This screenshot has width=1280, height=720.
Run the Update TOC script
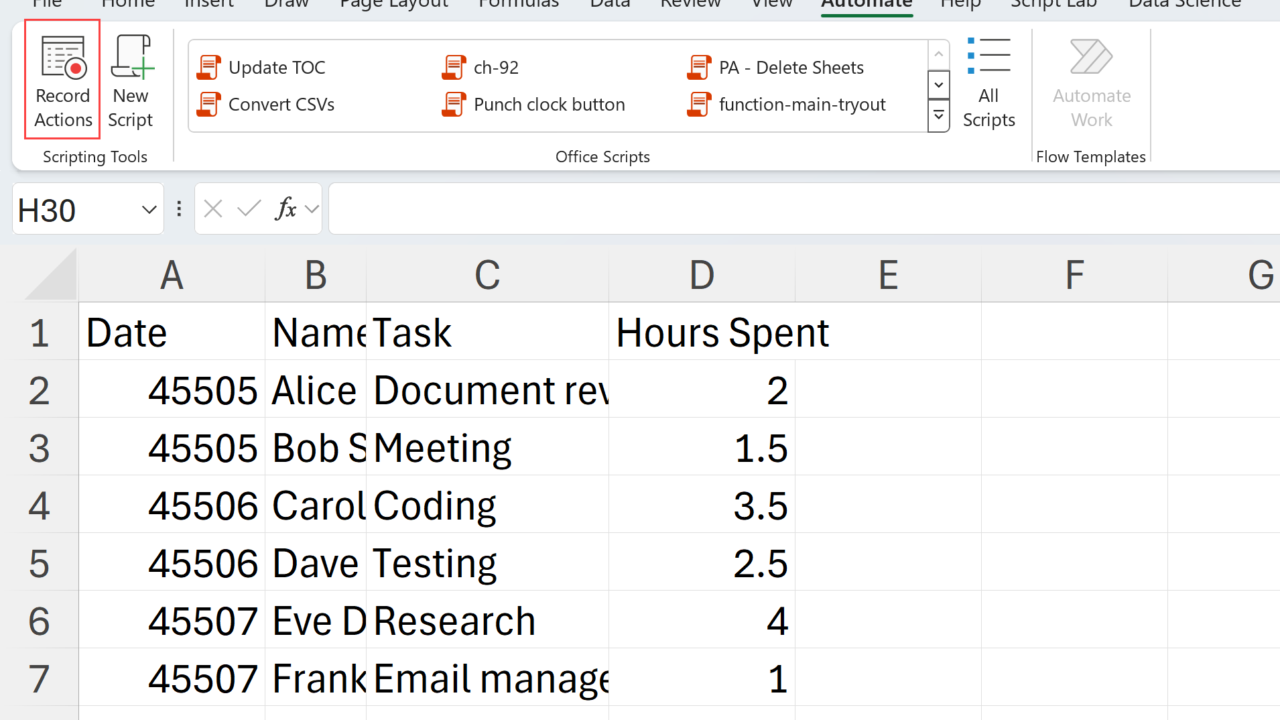262,68
